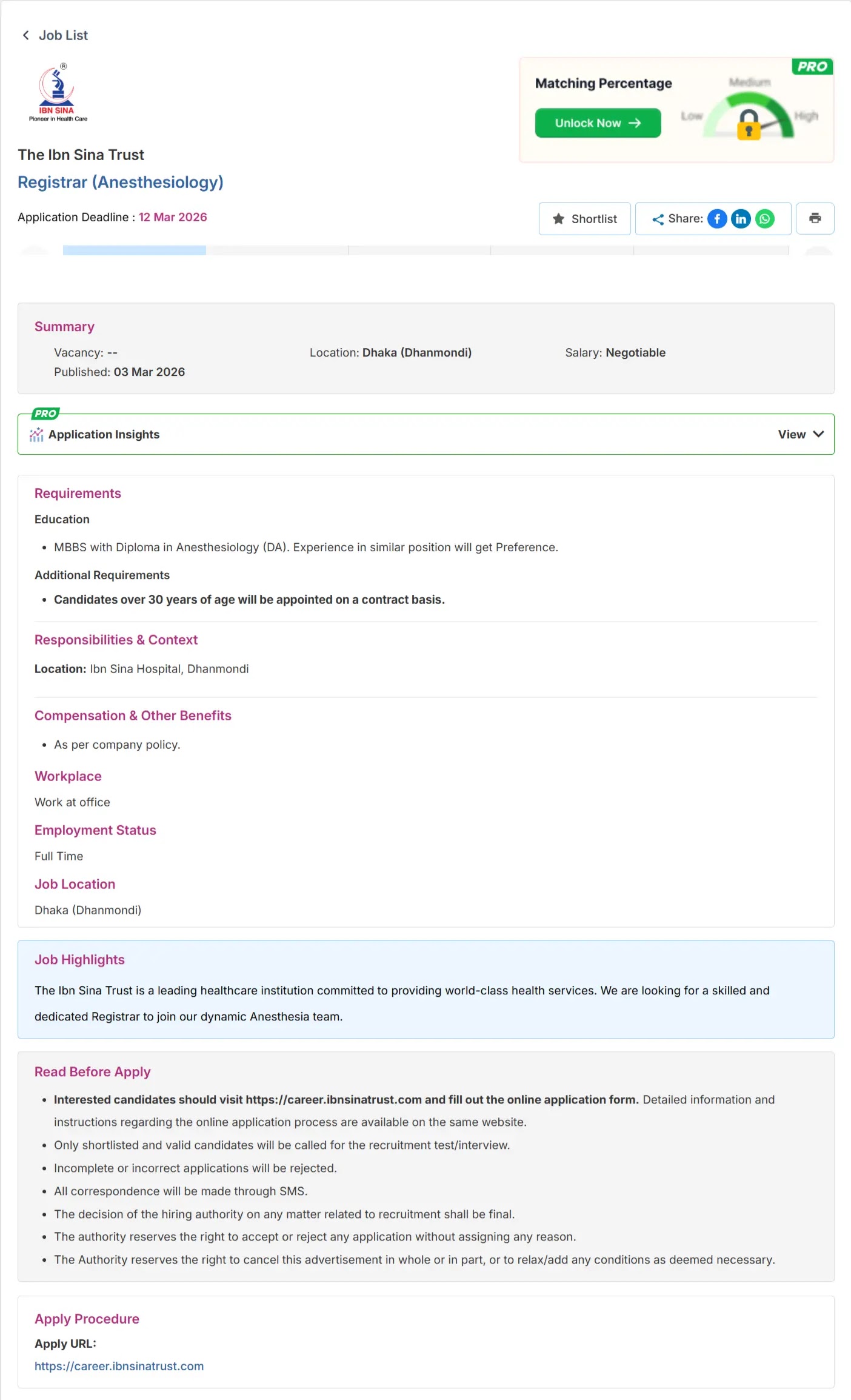Screen dimensions: 851x1400
Task: Click the Application Insights chart icon
Action: (x=36, y=435)
